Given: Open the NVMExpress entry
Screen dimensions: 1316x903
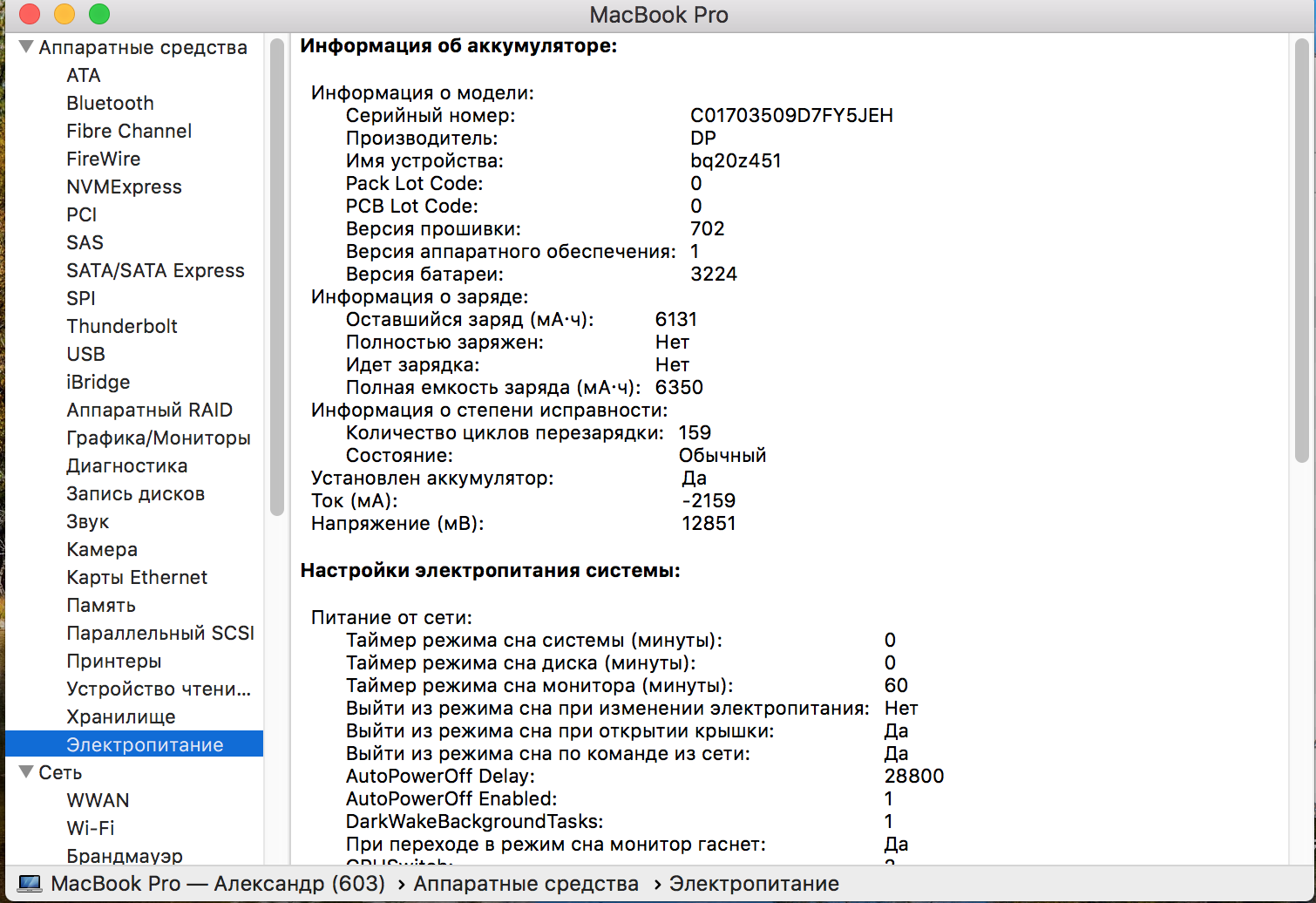Looking at the screenshot, I should pyautogui.click(x=124, y=187).
